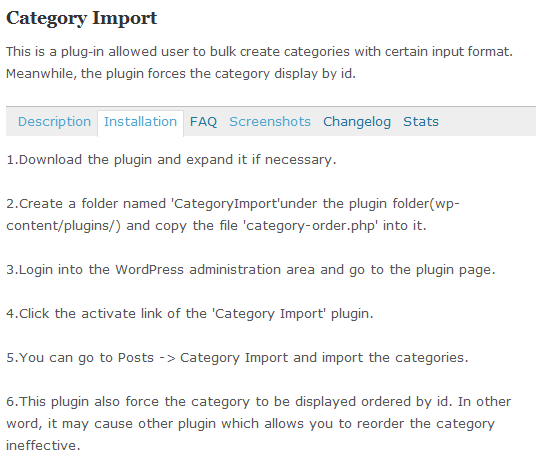Click empty tab bar area right of Stats

[x=489, y=122]
